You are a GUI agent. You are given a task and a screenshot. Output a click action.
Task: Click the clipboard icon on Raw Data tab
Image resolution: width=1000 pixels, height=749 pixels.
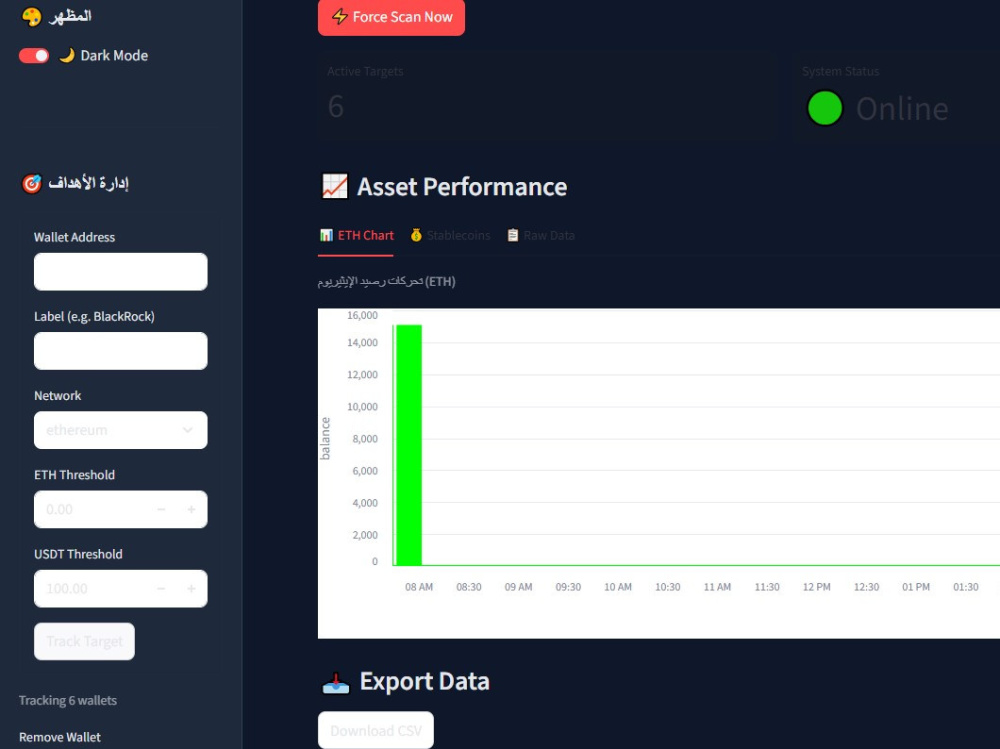pos(513,235)
